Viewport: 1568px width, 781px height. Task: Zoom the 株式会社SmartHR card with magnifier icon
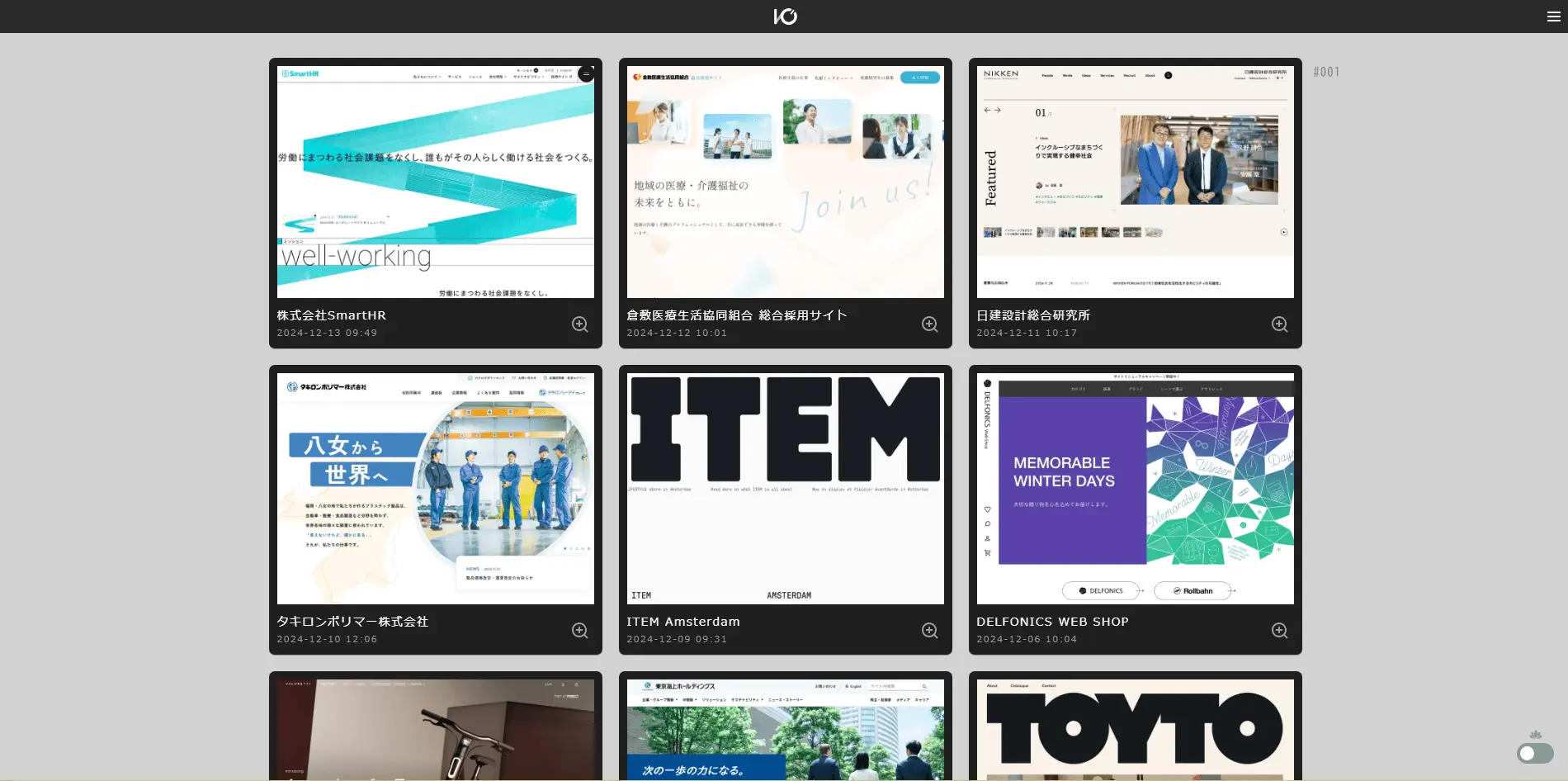pyautogui.click(x=580, y=324)
